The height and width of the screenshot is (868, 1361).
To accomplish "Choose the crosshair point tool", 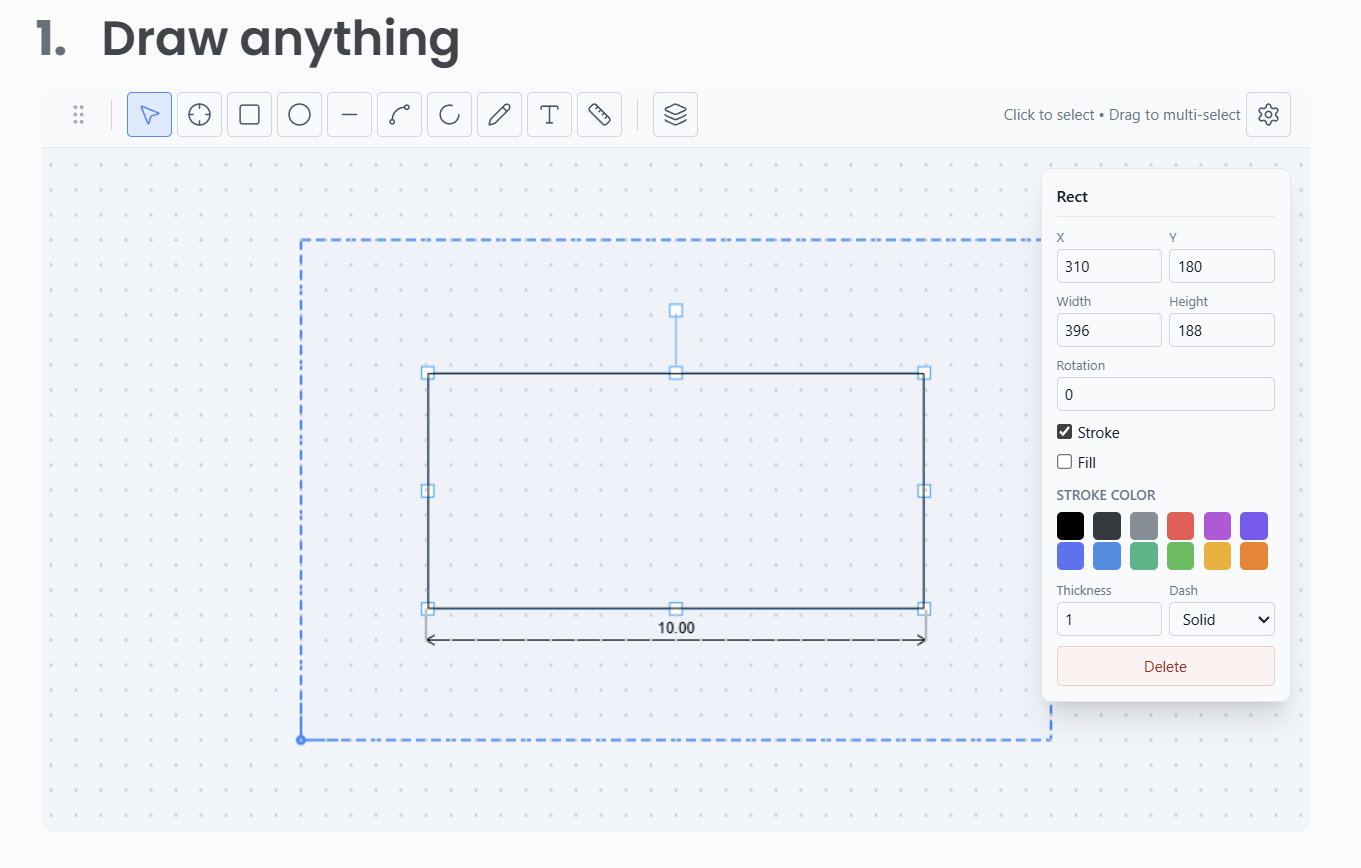I will 199,115.
